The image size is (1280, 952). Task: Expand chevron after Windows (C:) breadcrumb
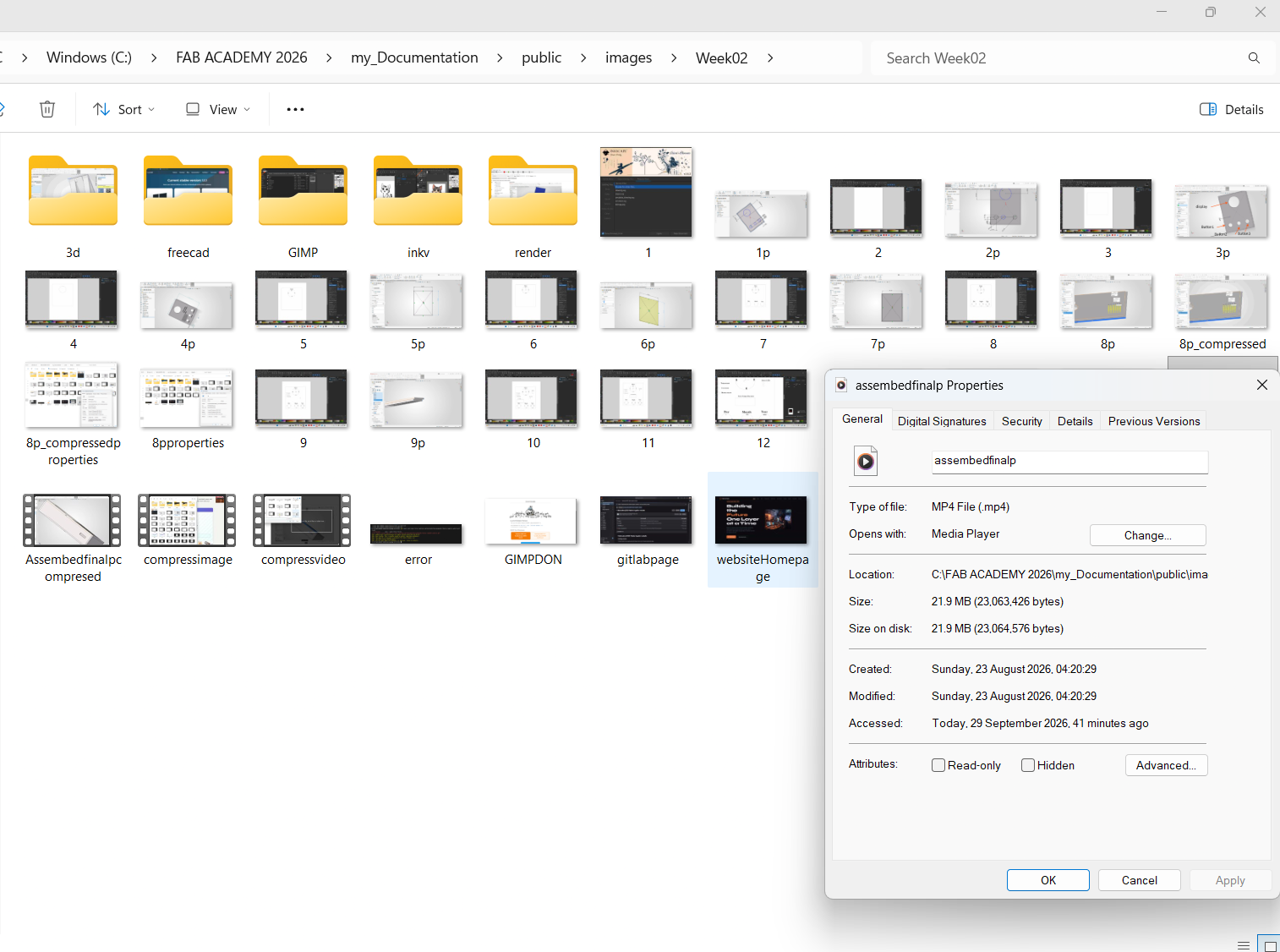point(154,57)
